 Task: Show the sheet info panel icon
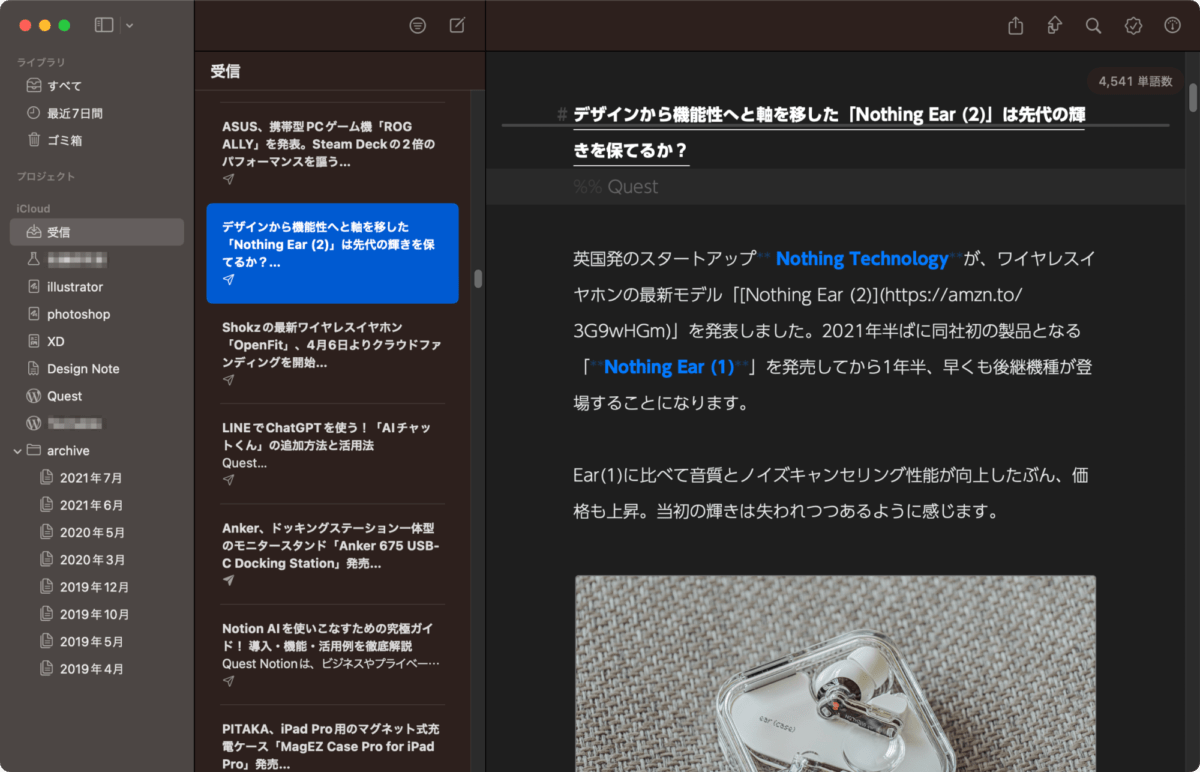tap(1173, 26)
